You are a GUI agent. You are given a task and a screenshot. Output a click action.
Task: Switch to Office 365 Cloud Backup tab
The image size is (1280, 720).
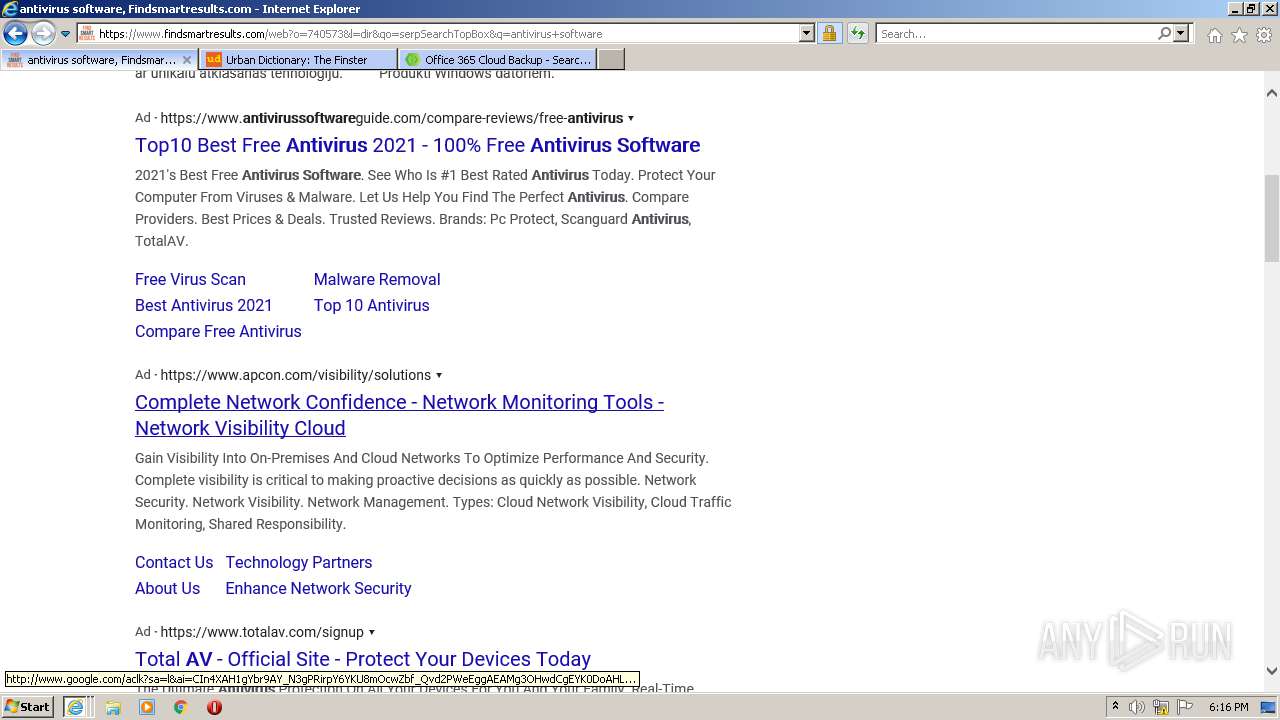(497, 59)
